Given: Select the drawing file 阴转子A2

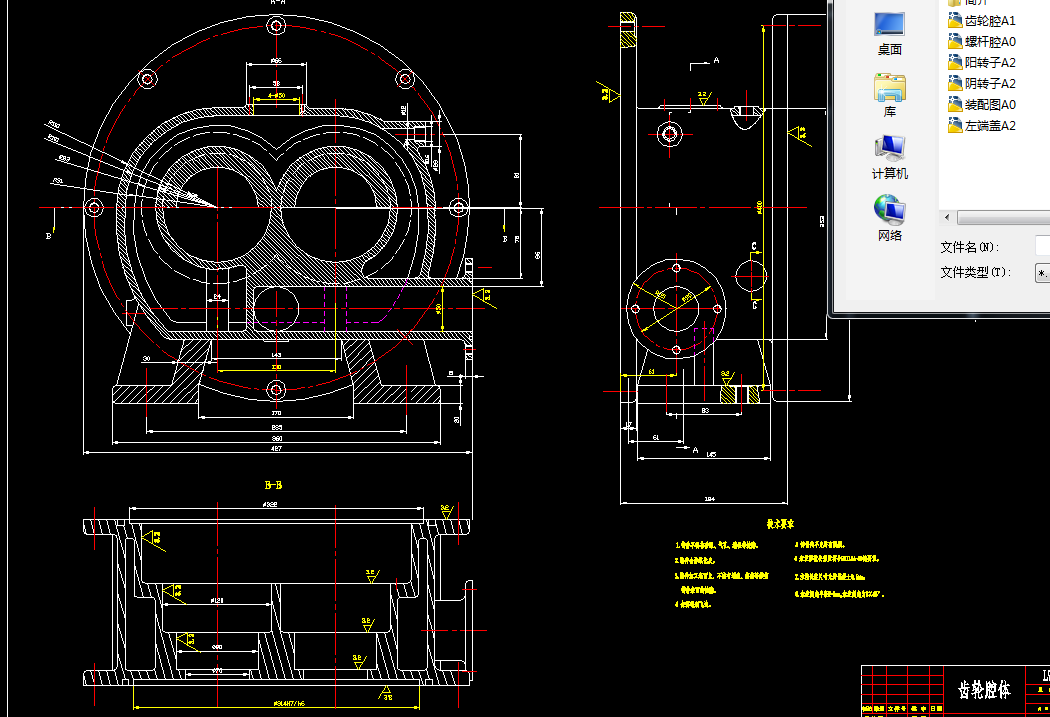Looking at the screenshot, I should coord(982,83).
